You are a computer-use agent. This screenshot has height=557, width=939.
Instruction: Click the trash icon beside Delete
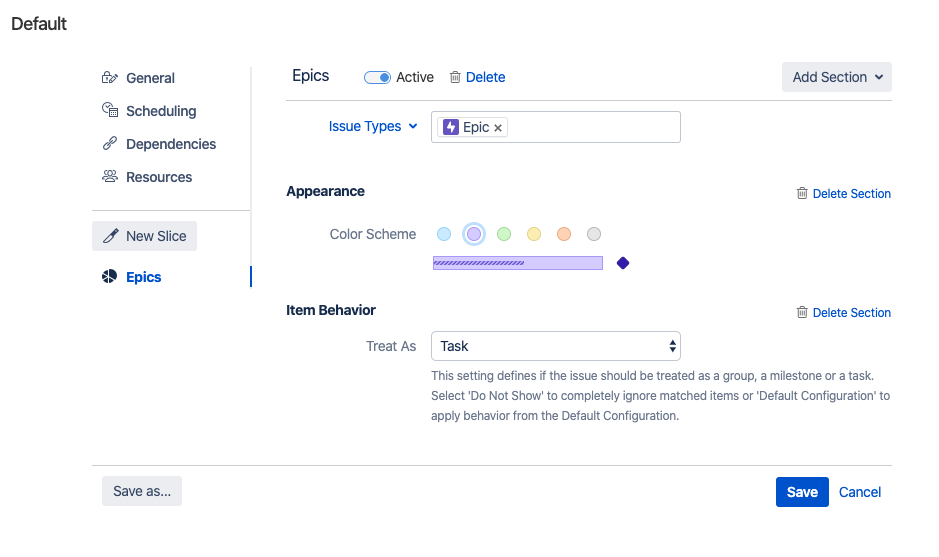(455, 77)
